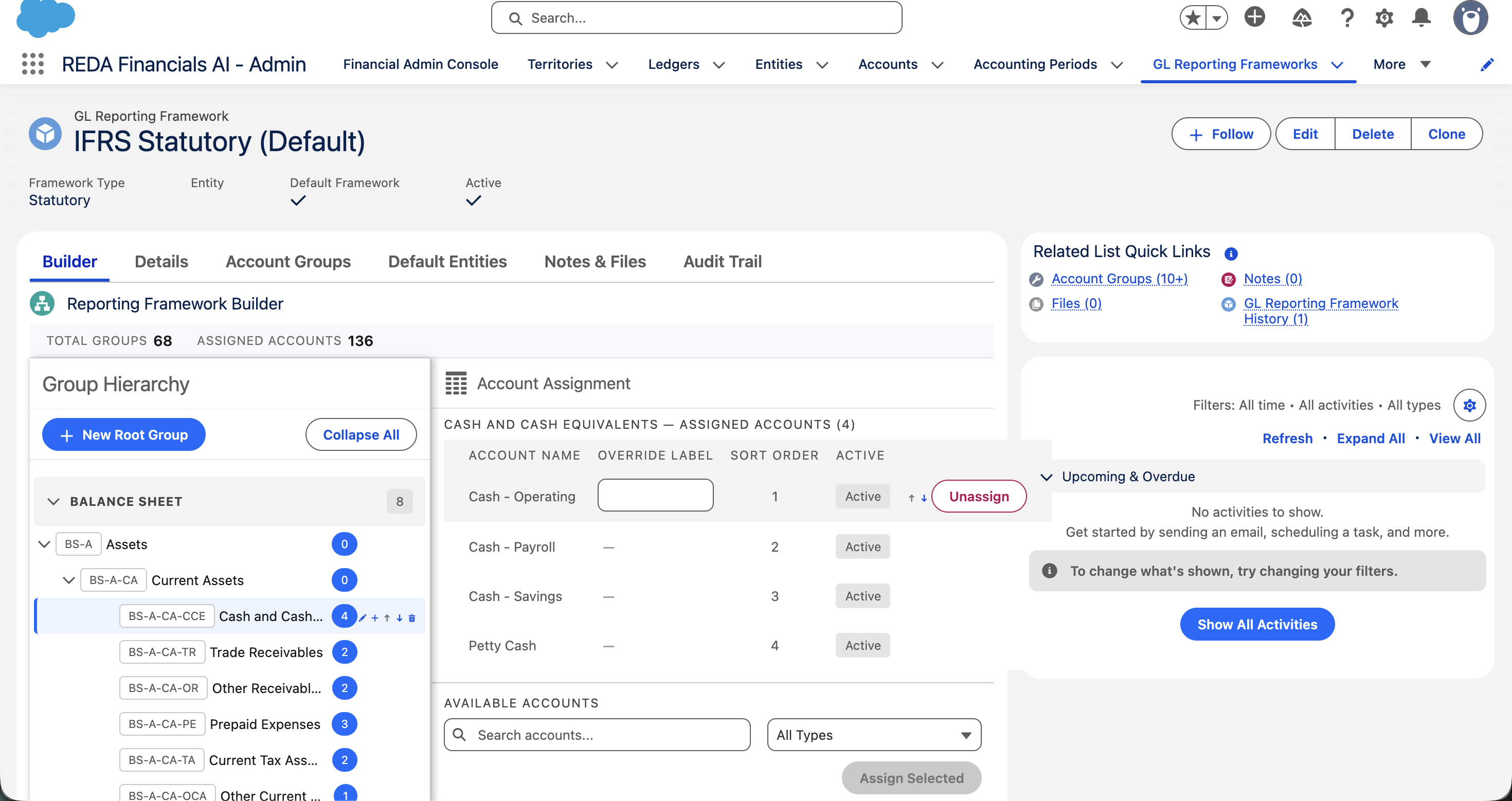Switch to the Account Groups tab
The image size is (1512, 801).
[287, 262]
